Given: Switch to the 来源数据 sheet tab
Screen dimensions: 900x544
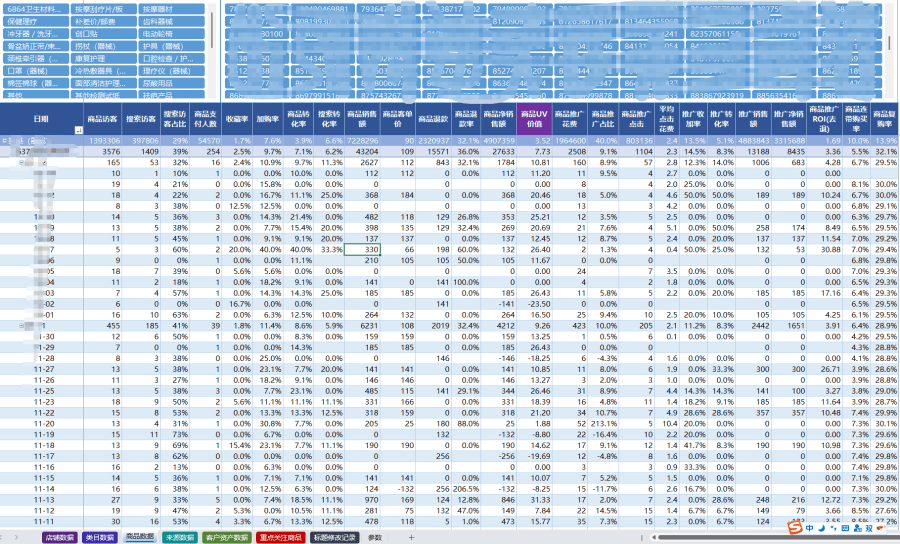Looking at the screenshot, I should pyautogui.click(x=179, y=537).
